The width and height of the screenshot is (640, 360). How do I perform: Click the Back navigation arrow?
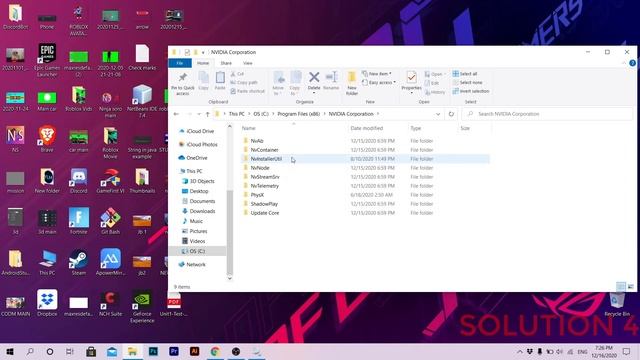coord(176,114)
